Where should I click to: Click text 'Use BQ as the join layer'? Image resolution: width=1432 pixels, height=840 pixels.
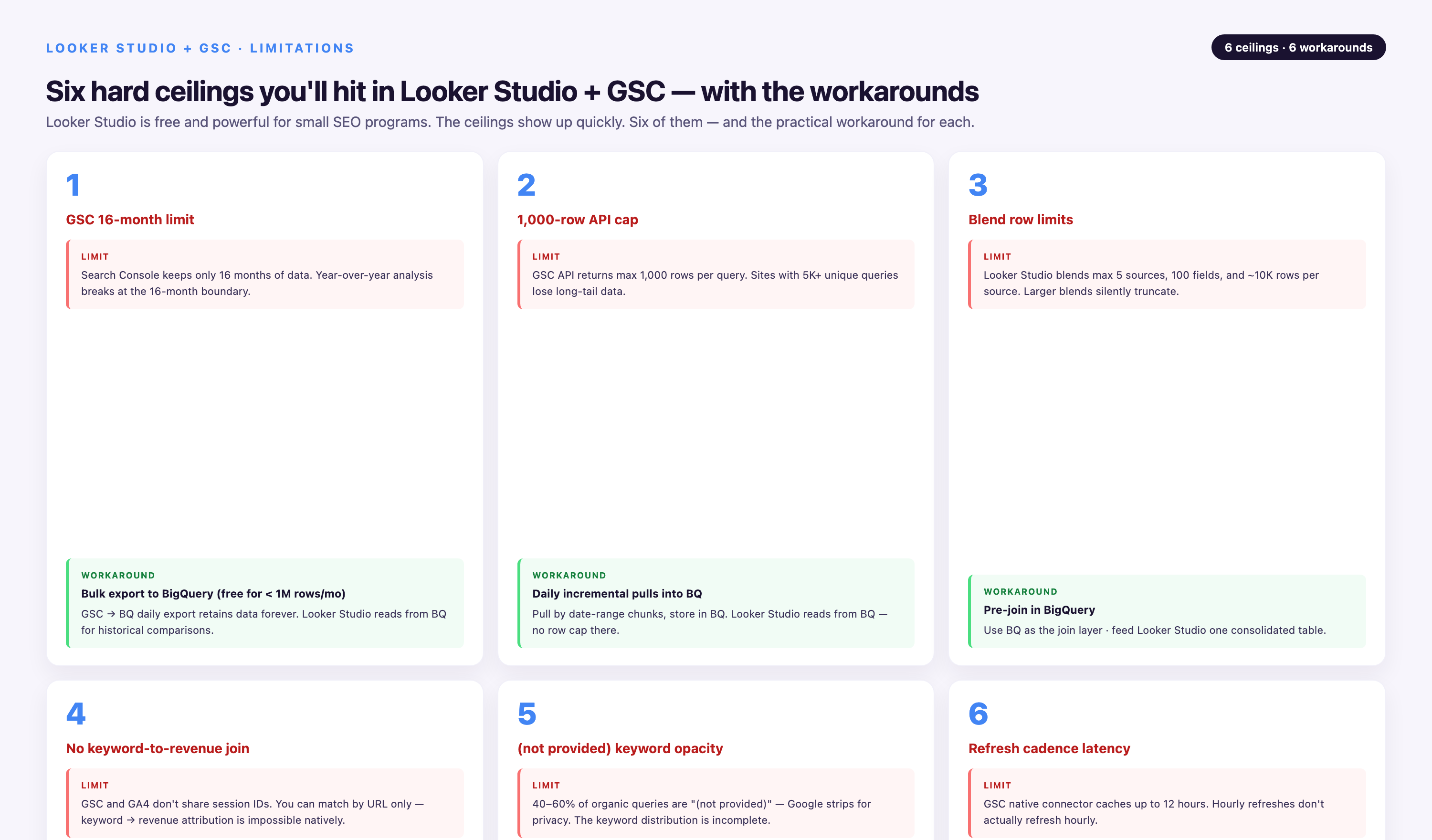click(1155, 630)
